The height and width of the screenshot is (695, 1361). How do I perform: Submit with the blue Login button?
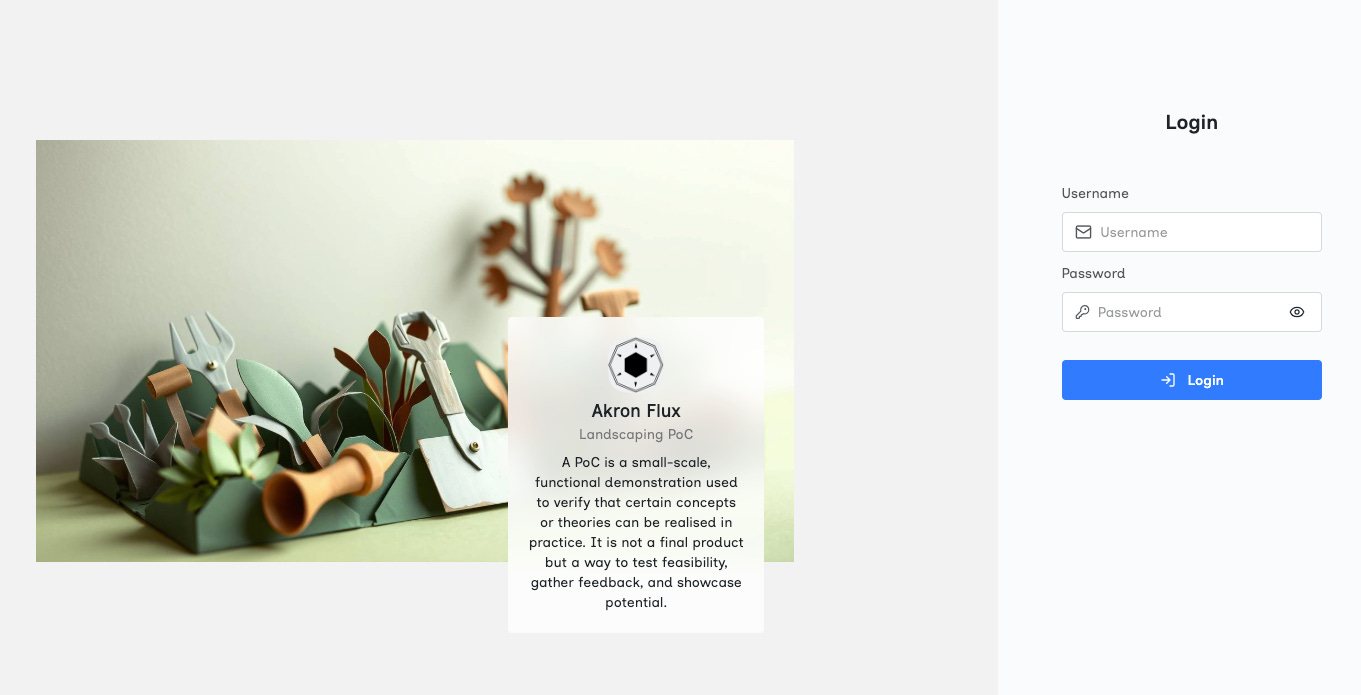click(1192, 380)
